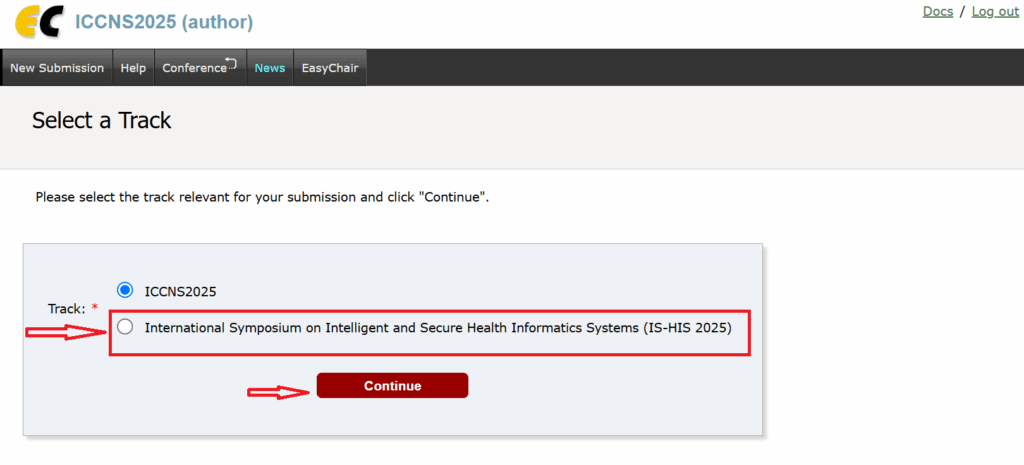This screenshot has width=1024, height=465.
Task: Open the New Submission menu item
Action: (57, 68)
